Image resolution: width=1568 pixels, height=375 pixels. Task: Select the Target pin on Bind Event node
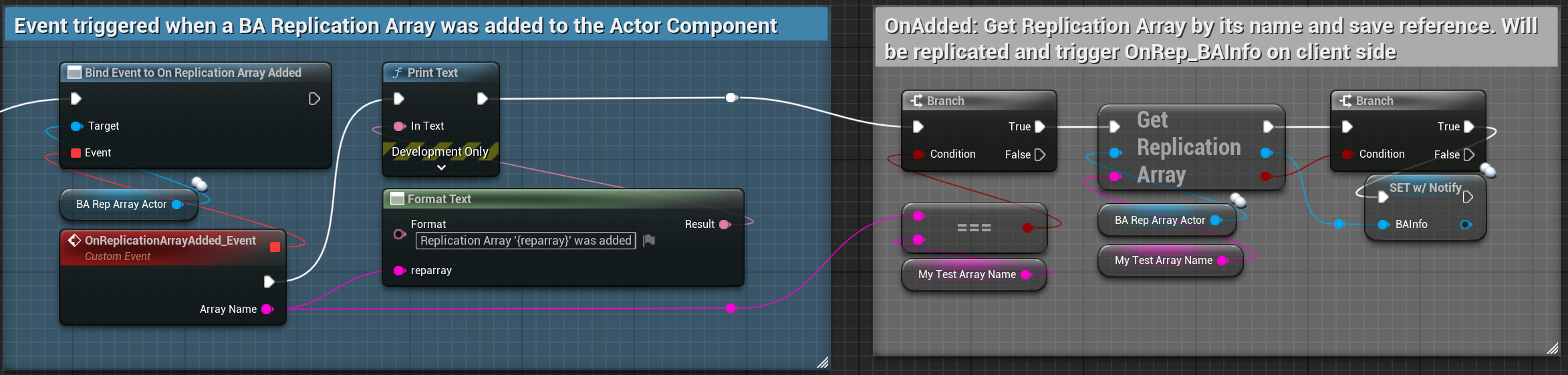point(77,126)
